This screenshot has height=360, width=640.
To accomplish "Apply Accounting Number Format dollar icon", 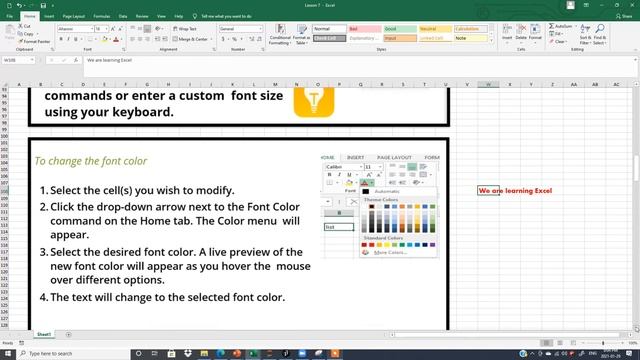I will [x=223, y=39].
